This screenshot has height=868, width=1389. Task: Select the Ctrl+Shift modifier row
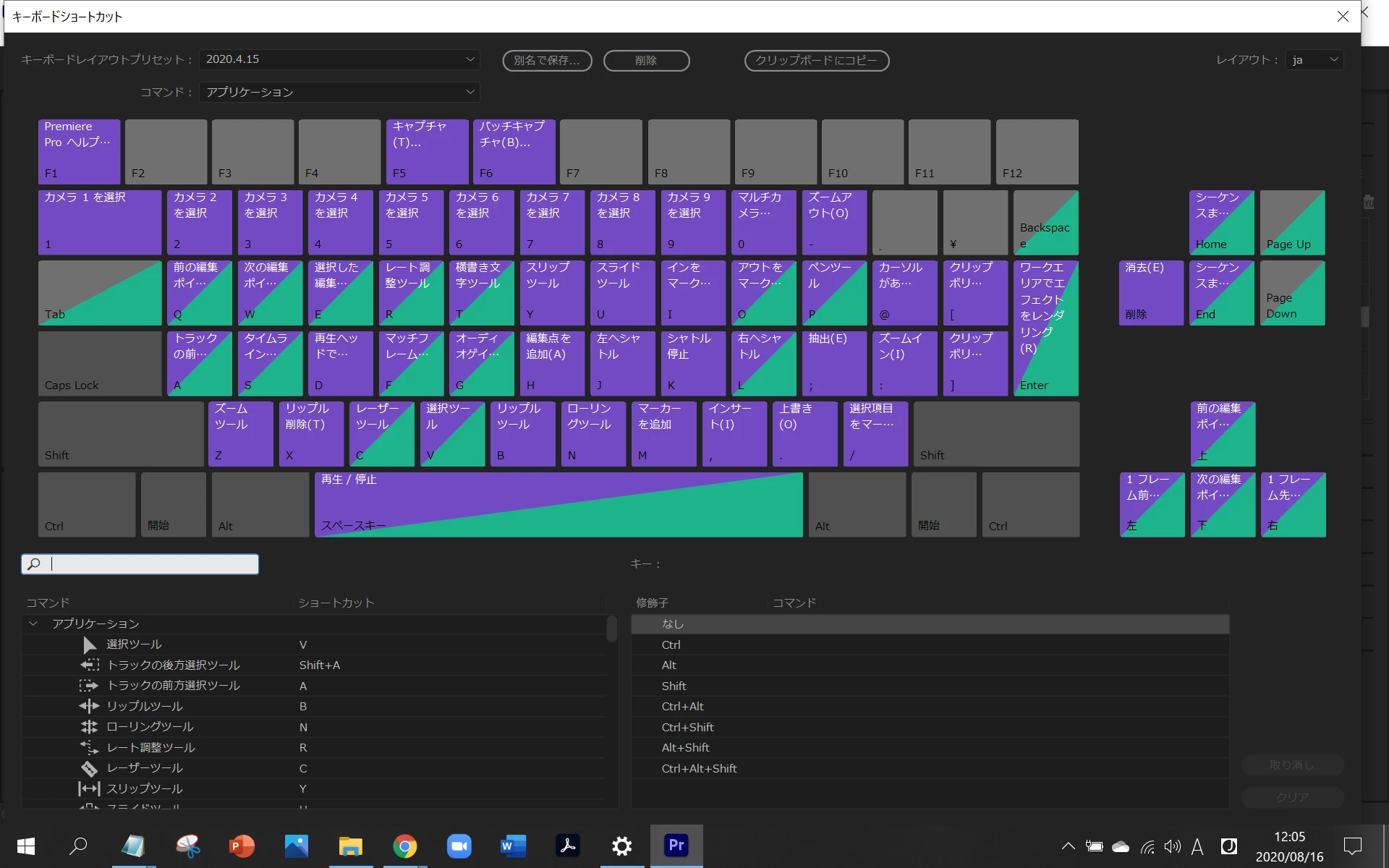687,727
